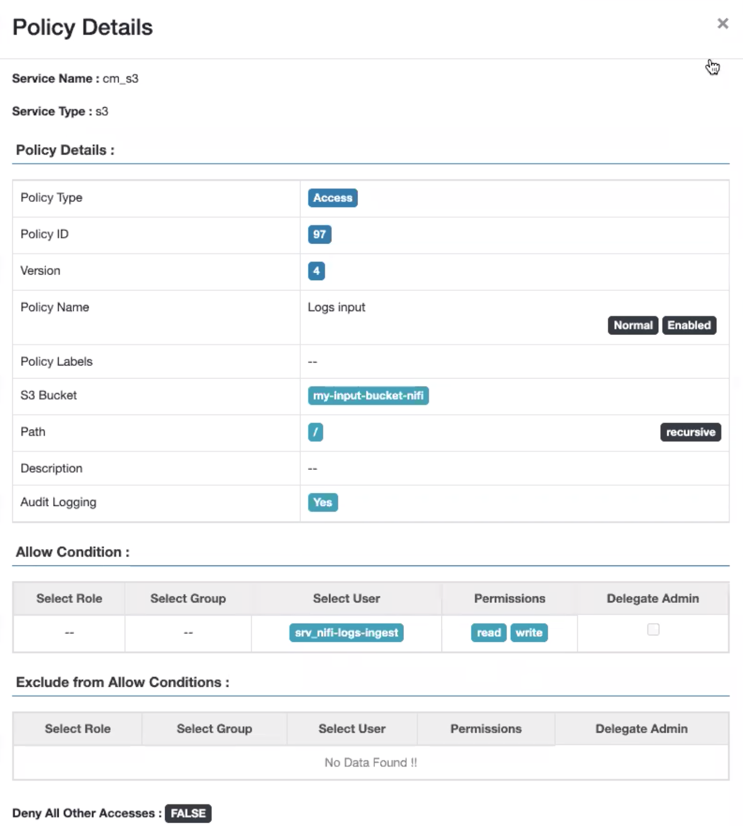The image size is (743, 826).
Task: Click the No Data Found message row
Action: 370,762
